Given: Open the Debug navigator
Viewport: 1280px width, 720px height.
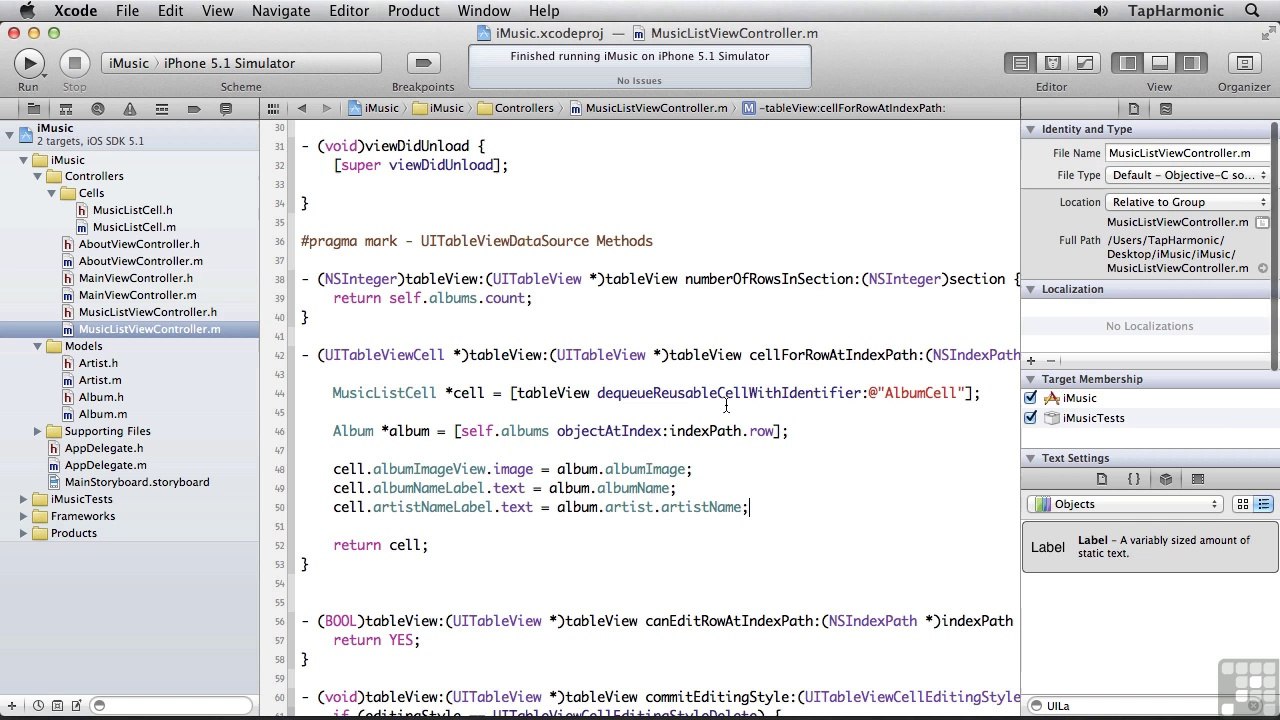Looking at the screenshot, I should (161, 108).
